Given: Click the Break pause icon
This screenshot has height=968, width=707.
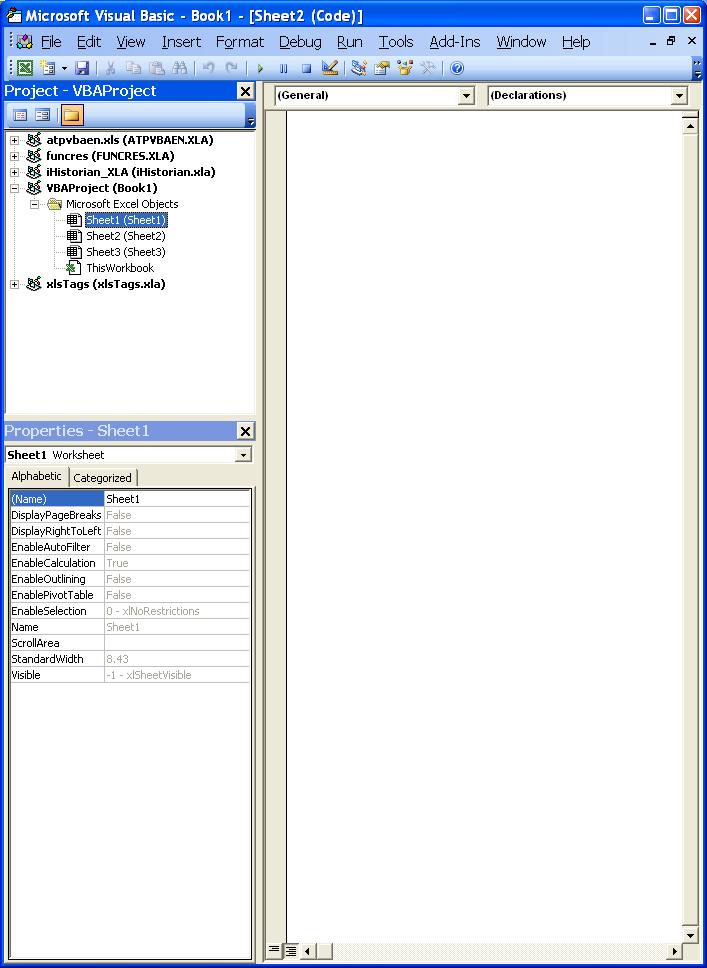Looking at the screenshot, I should (283, 68).
